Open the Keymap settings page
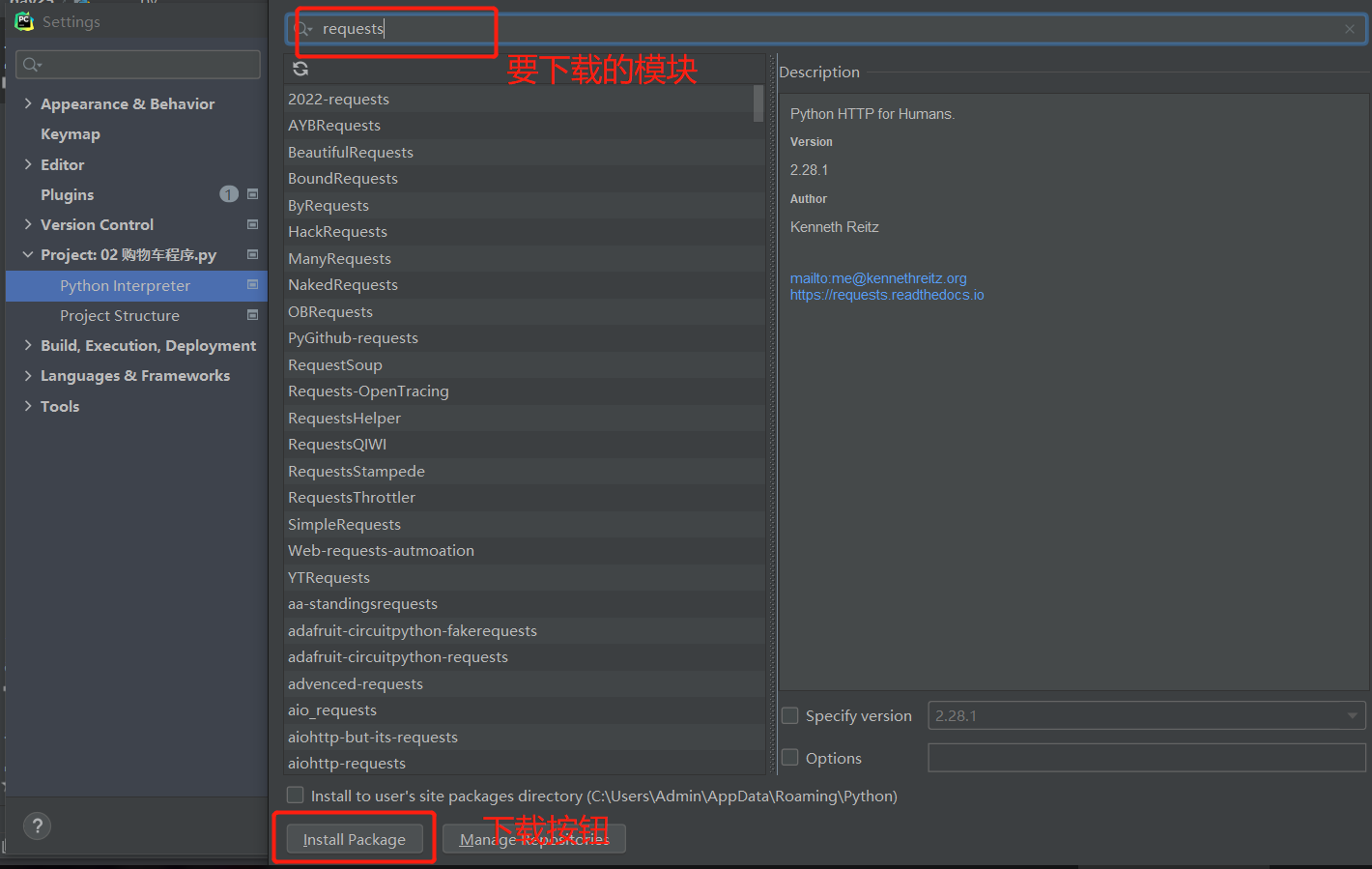Viewport: 1372px width, 869px height. pos(71,134)
